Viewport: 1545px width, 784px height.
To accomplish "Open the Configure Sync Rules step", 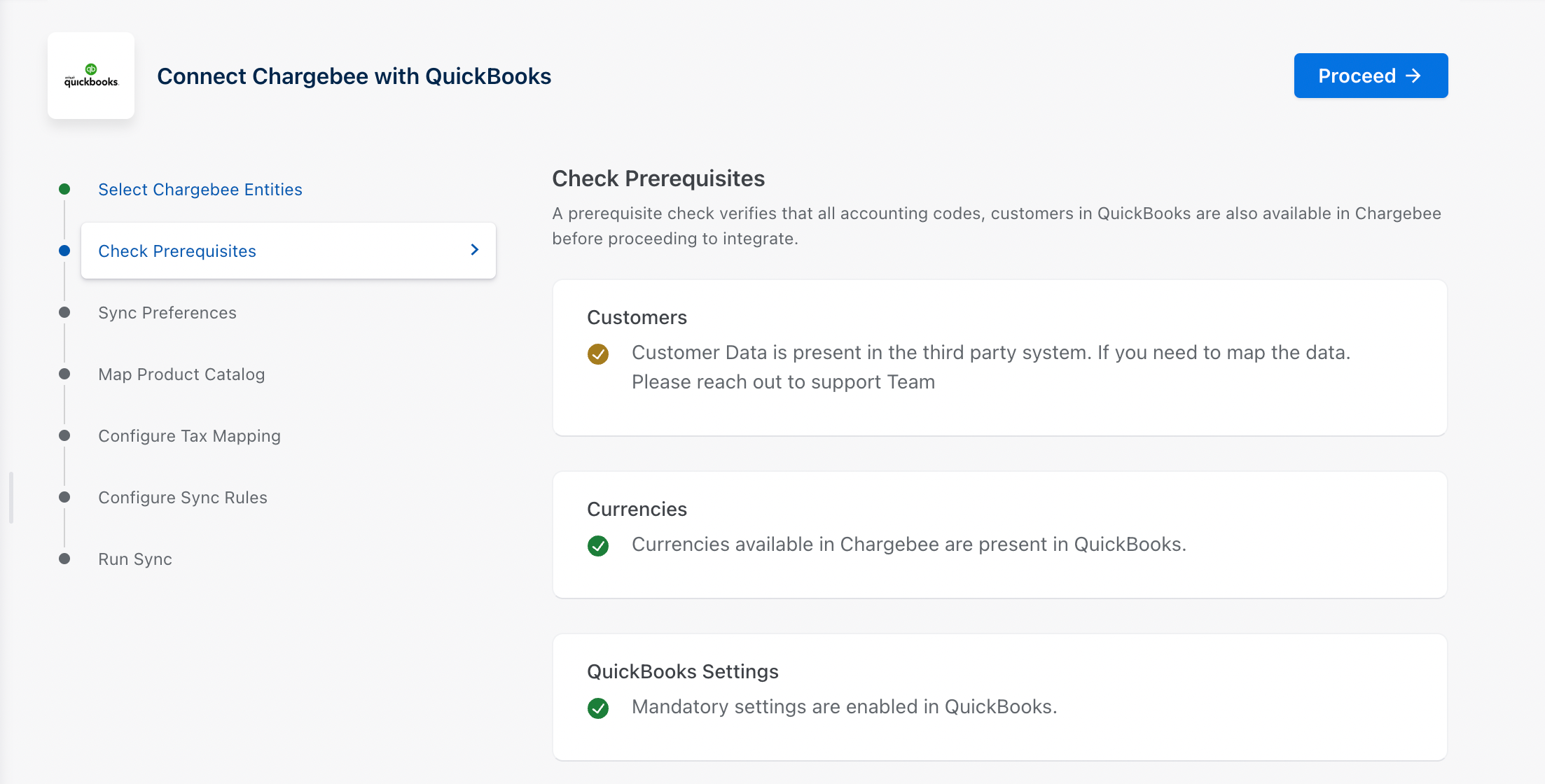I will coord(182,498).
